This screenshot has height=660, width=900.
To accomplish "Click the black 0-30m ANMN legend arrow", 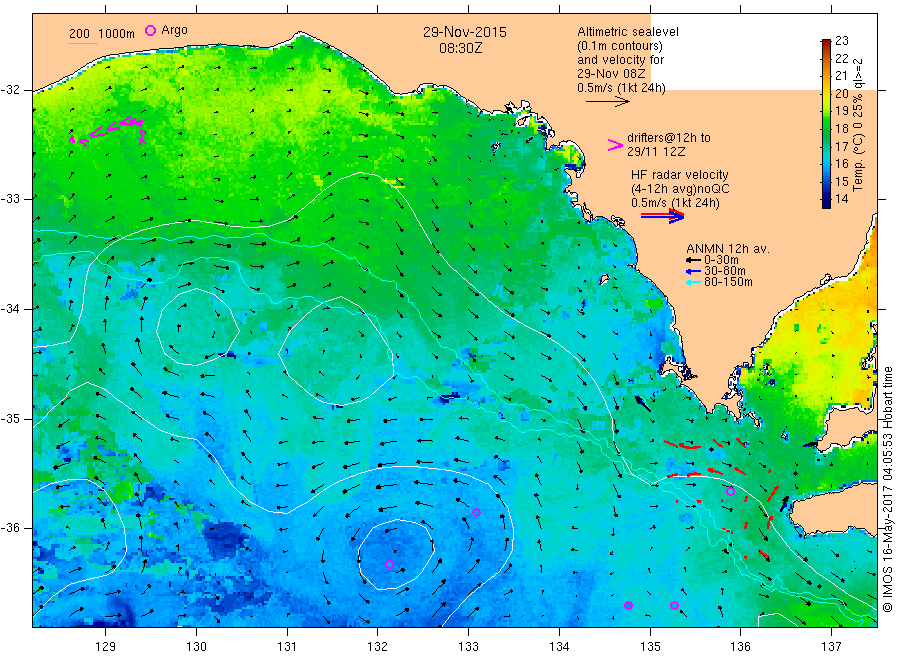I will tap(693, 260).
